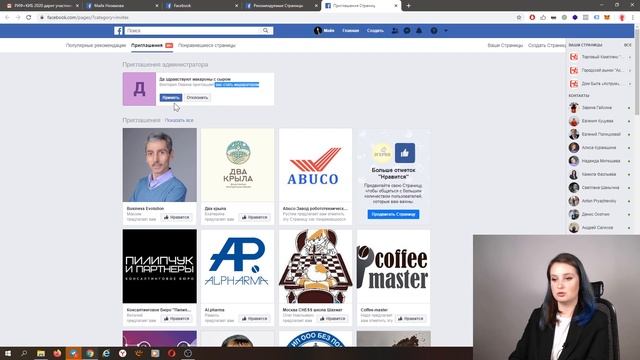Screen dimensions: 640x360
Task: Like the Москва CHESS школа page
Action: tap(332, 318)
